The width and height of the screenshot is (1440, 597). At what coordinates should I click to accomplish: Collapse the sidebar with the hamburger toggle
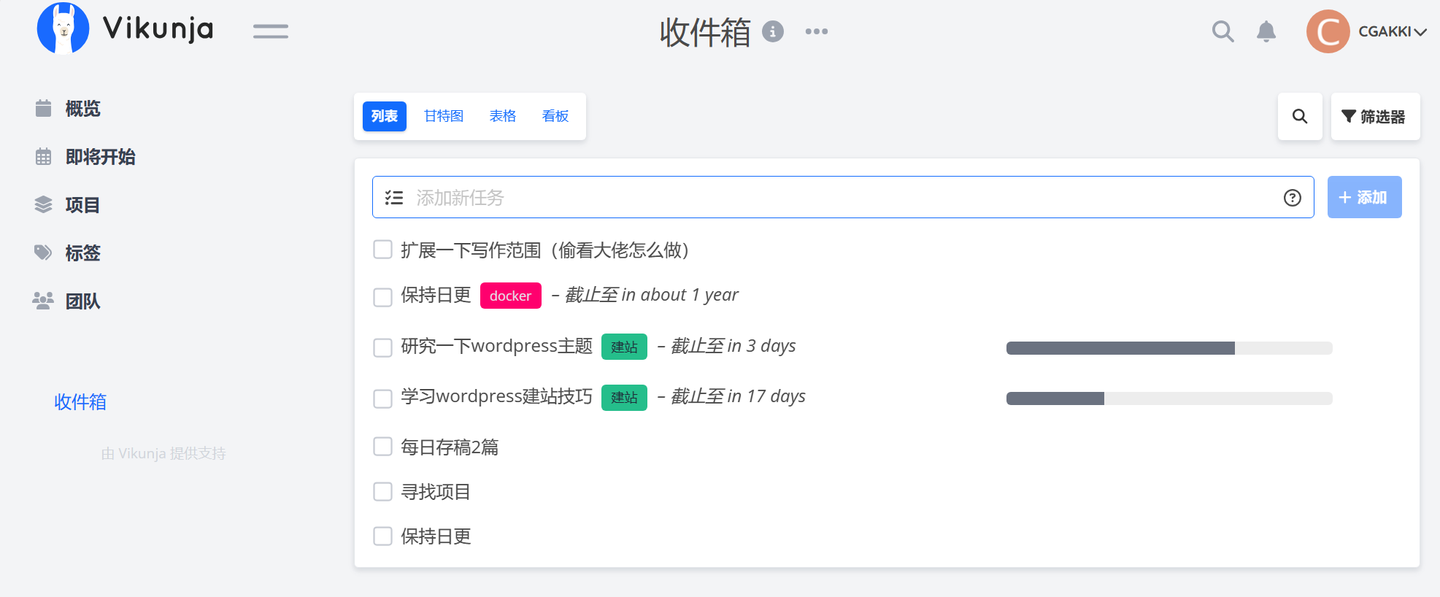[x=270, y=31]
